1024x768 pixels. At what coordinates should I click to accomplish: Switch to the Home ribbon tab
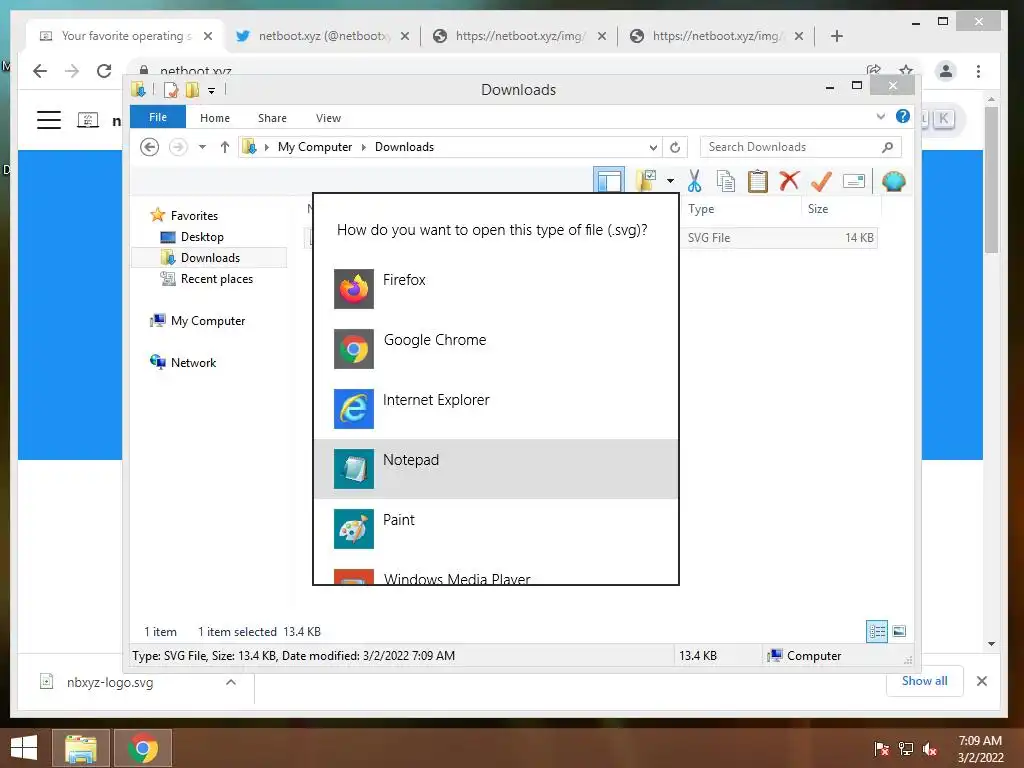pyautogui.click(x=215, y=118)
